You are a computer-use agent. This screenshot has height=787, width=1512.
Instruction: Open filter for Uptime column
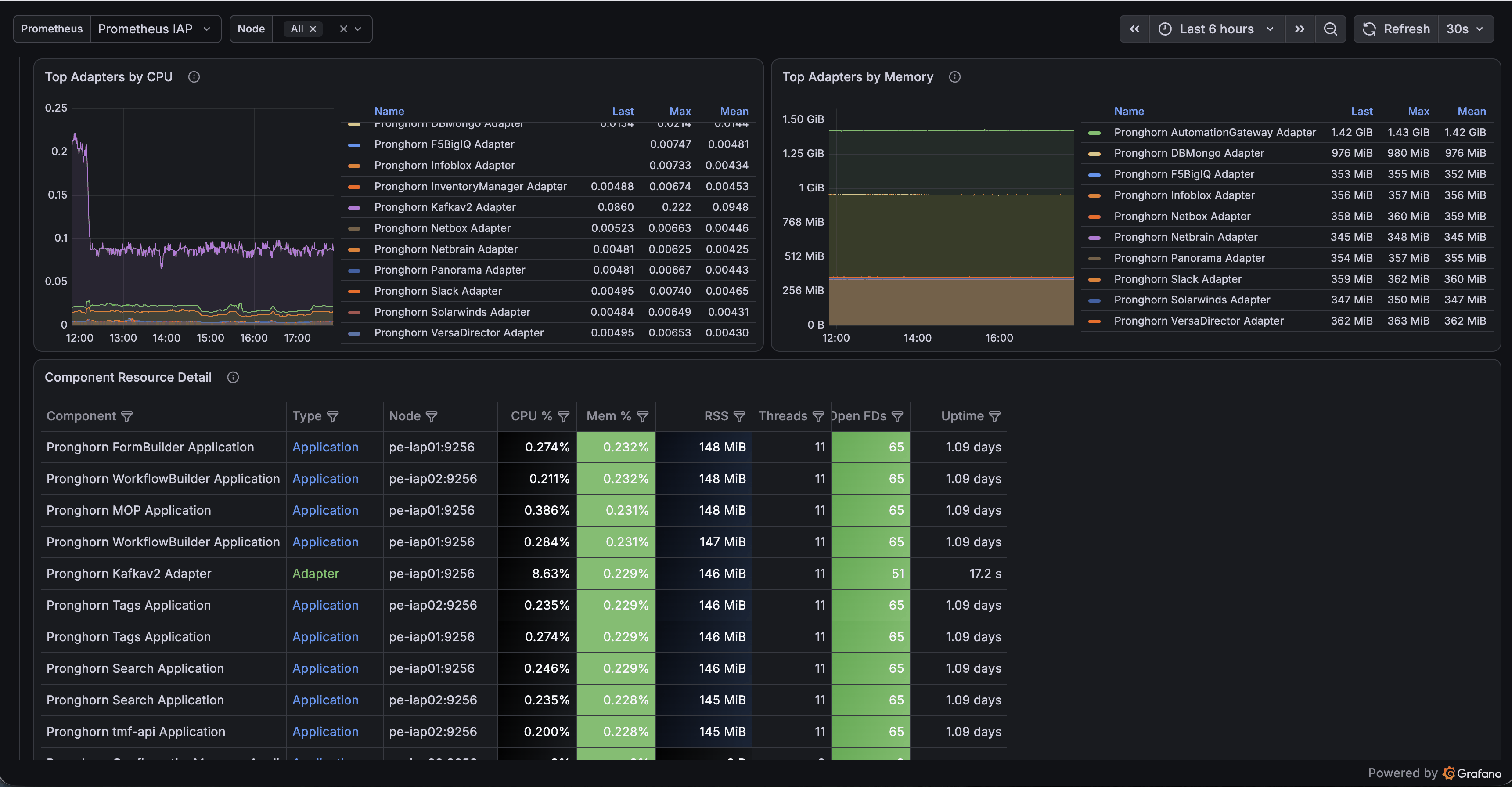pos(995,416)
